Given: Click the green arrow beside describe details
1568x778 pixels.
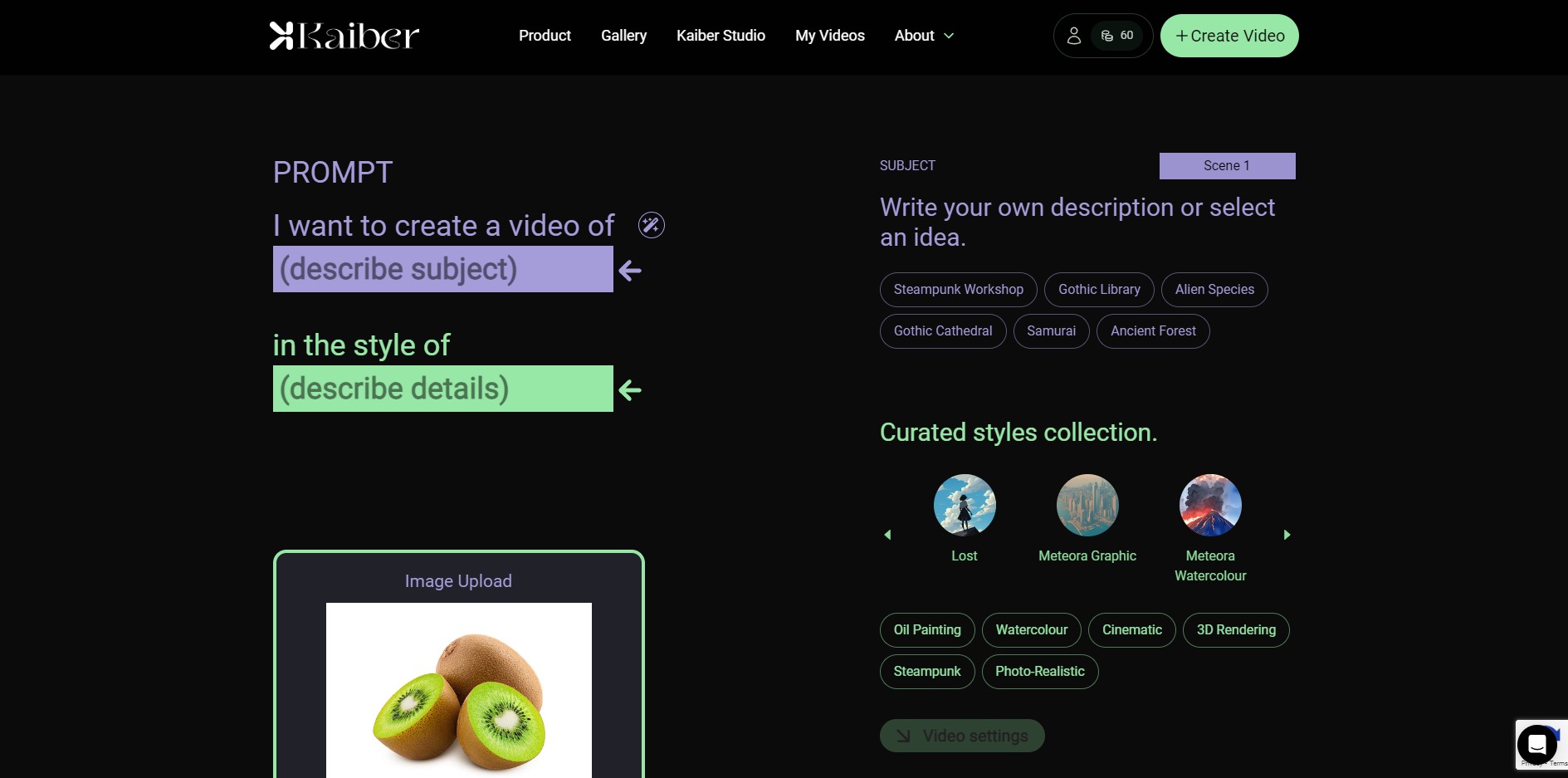Looking at the screenshot, I should [x=630, y=390].
